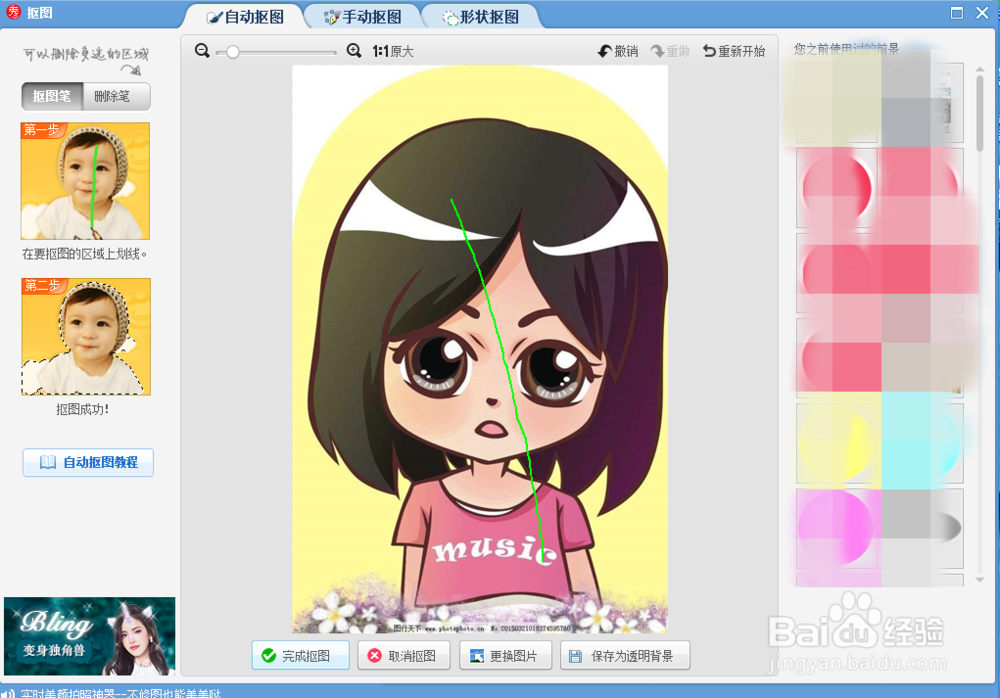Image resolution: width=1000 pixels, height=698 pixels.
Task: Click the background list scrollbar down arrow
Action: coord(980,579)
